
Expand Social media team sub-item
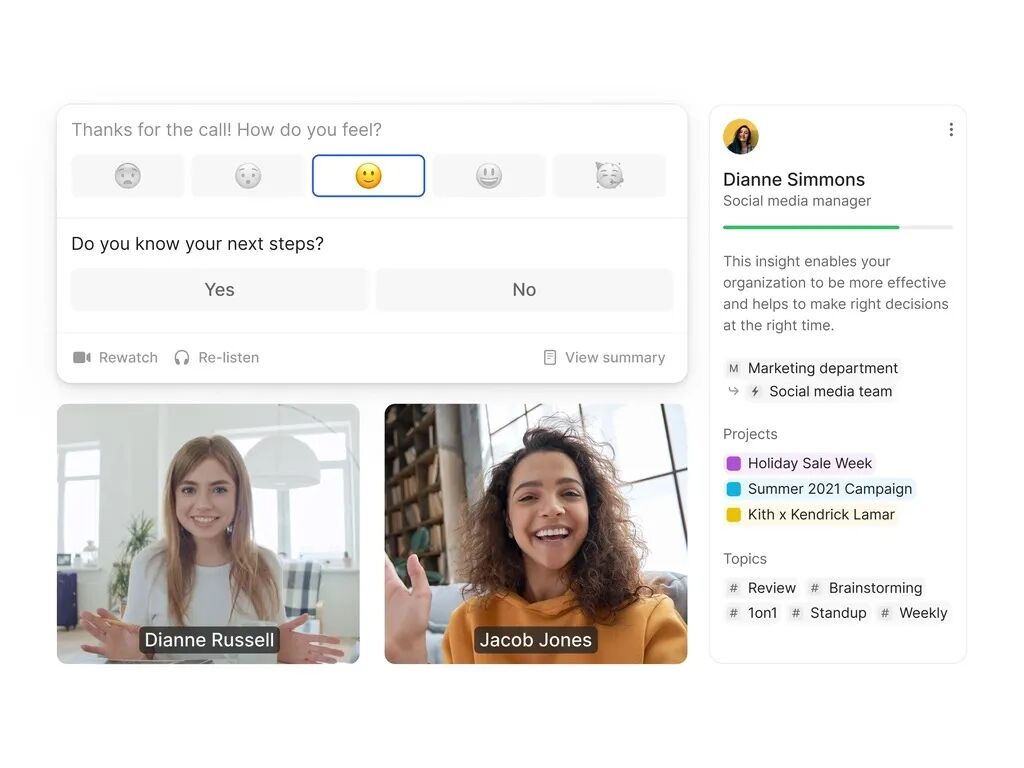(x=829, y=392)
